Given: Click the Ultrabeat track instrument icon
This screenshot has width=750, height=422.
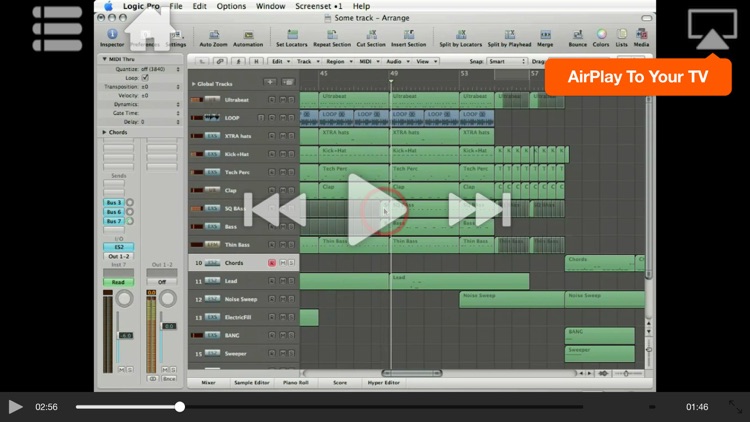Looking at the screenshot, I should (212, 100).
